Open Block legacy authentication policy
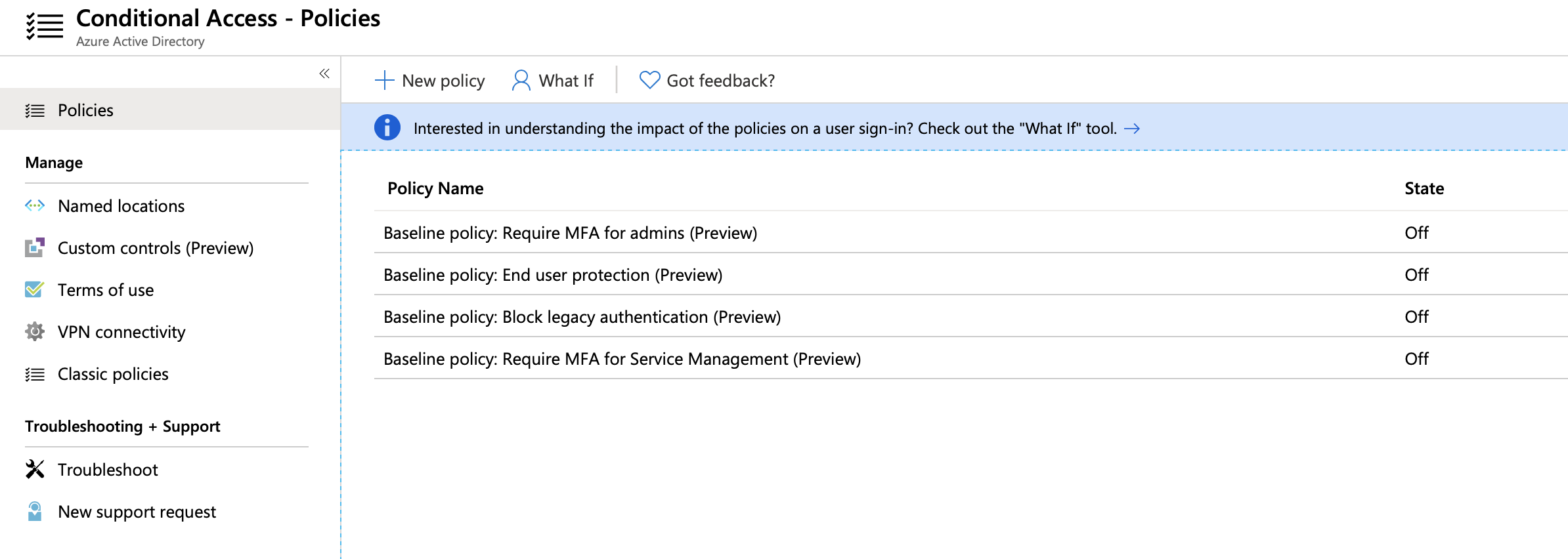This screenshot has width=1568, height=559. [582, 317]
